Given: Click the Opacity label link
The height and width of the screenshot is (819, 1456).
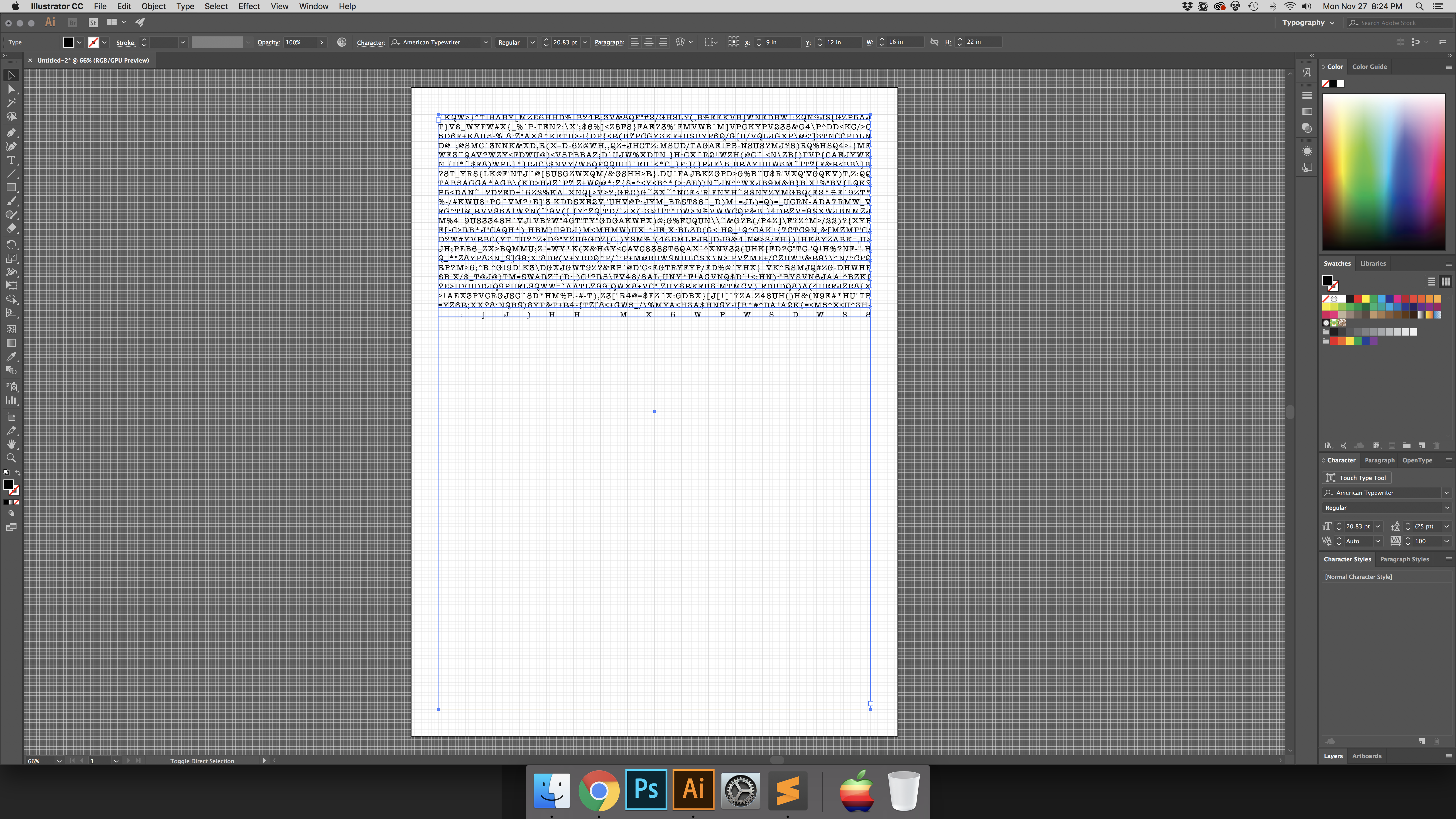Looking at the screenshot, I should (268, 42).
